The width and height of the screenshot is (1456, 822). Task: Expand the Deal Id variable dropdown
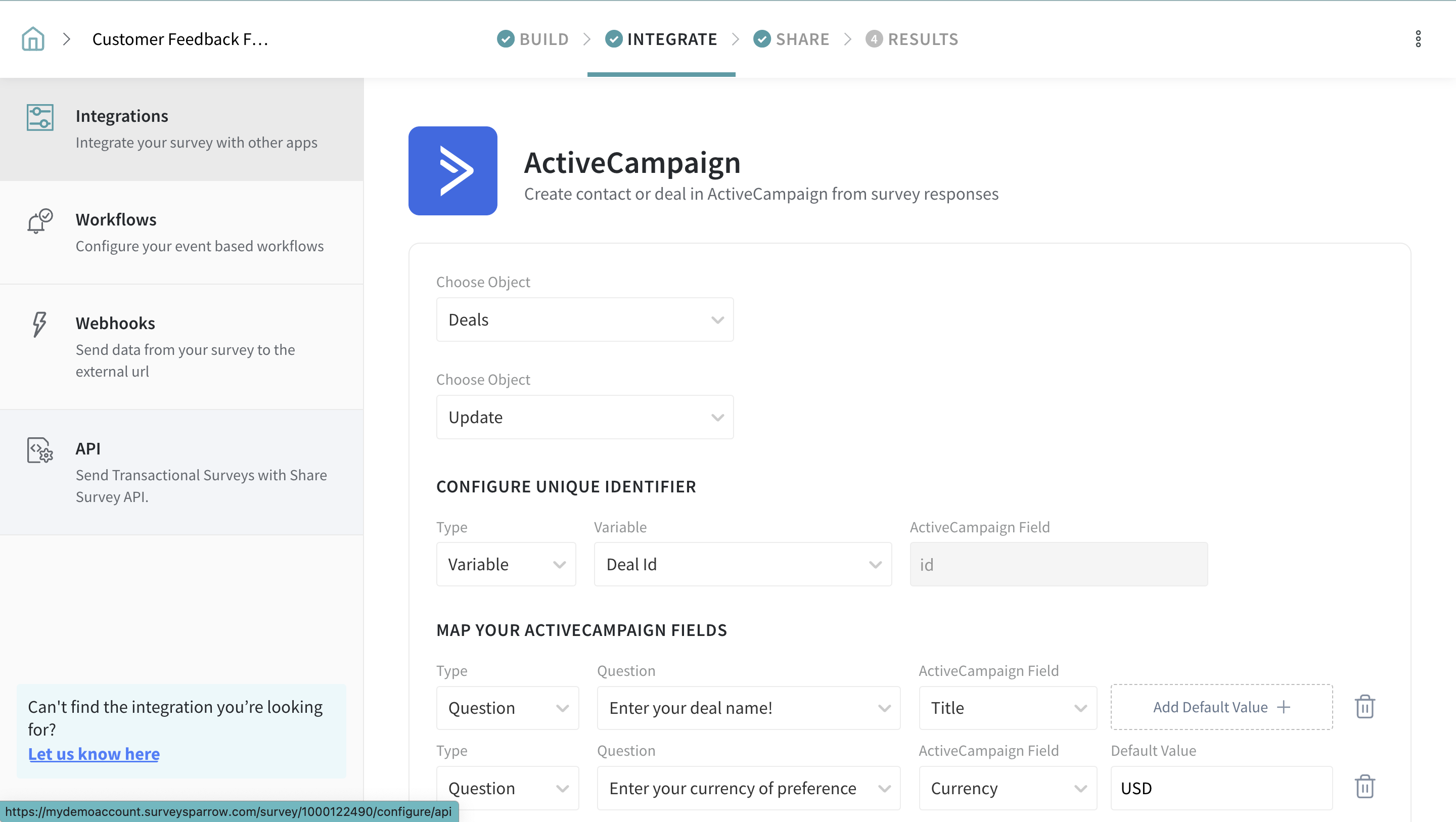coord(742,564)
